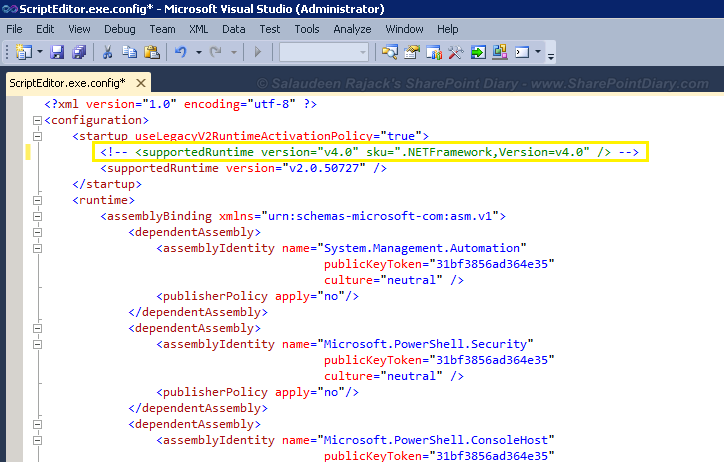The image size is (724, 462).
Task: Open the Window menu
Action: pyautogui.click(x=404, y=29)
